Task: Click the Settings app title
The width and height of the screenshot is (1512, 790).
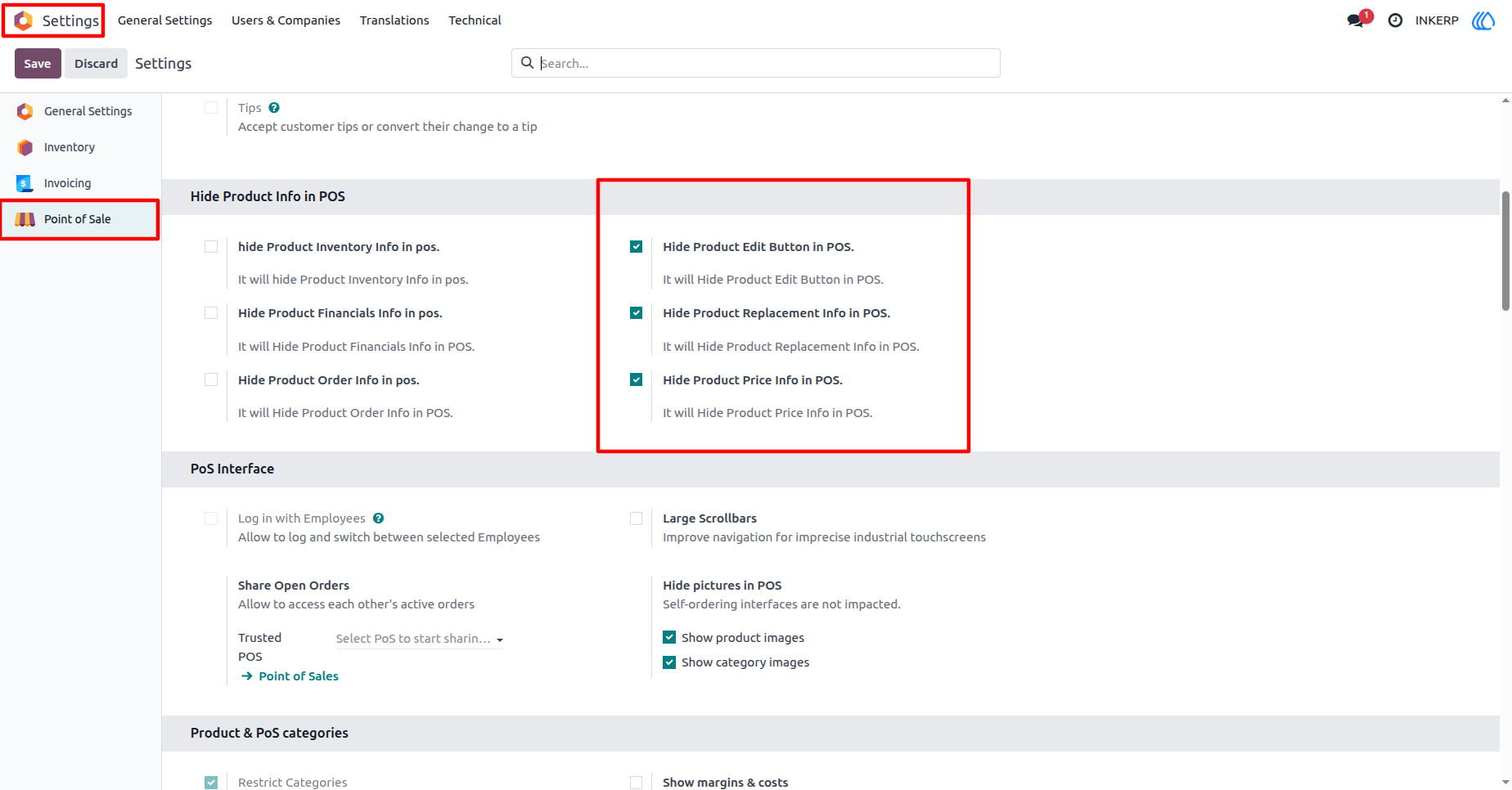Action: [x=70, y=20]
